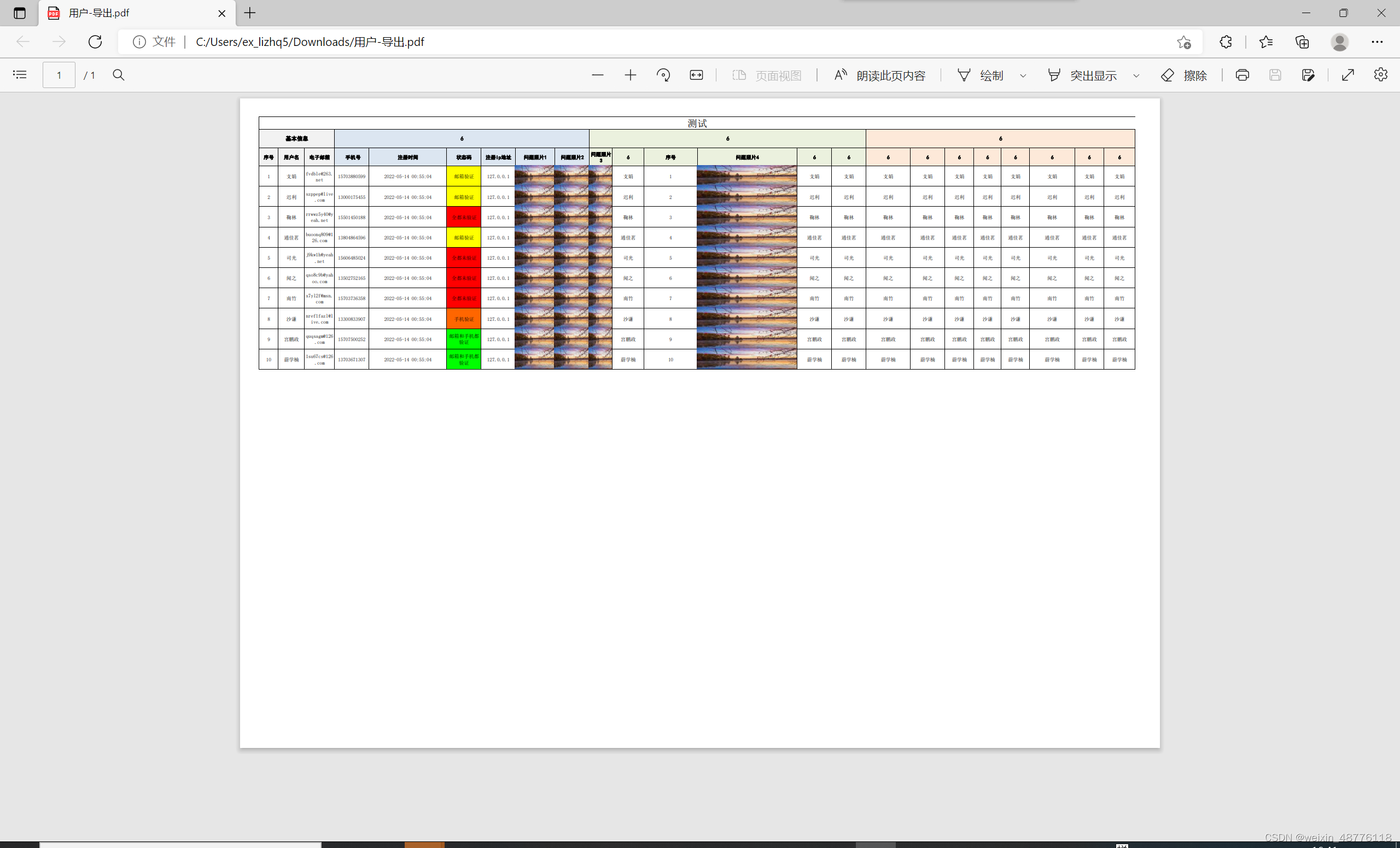Refresh the page
This screenshot has height=848, width=1400.
tap(96, 42)
